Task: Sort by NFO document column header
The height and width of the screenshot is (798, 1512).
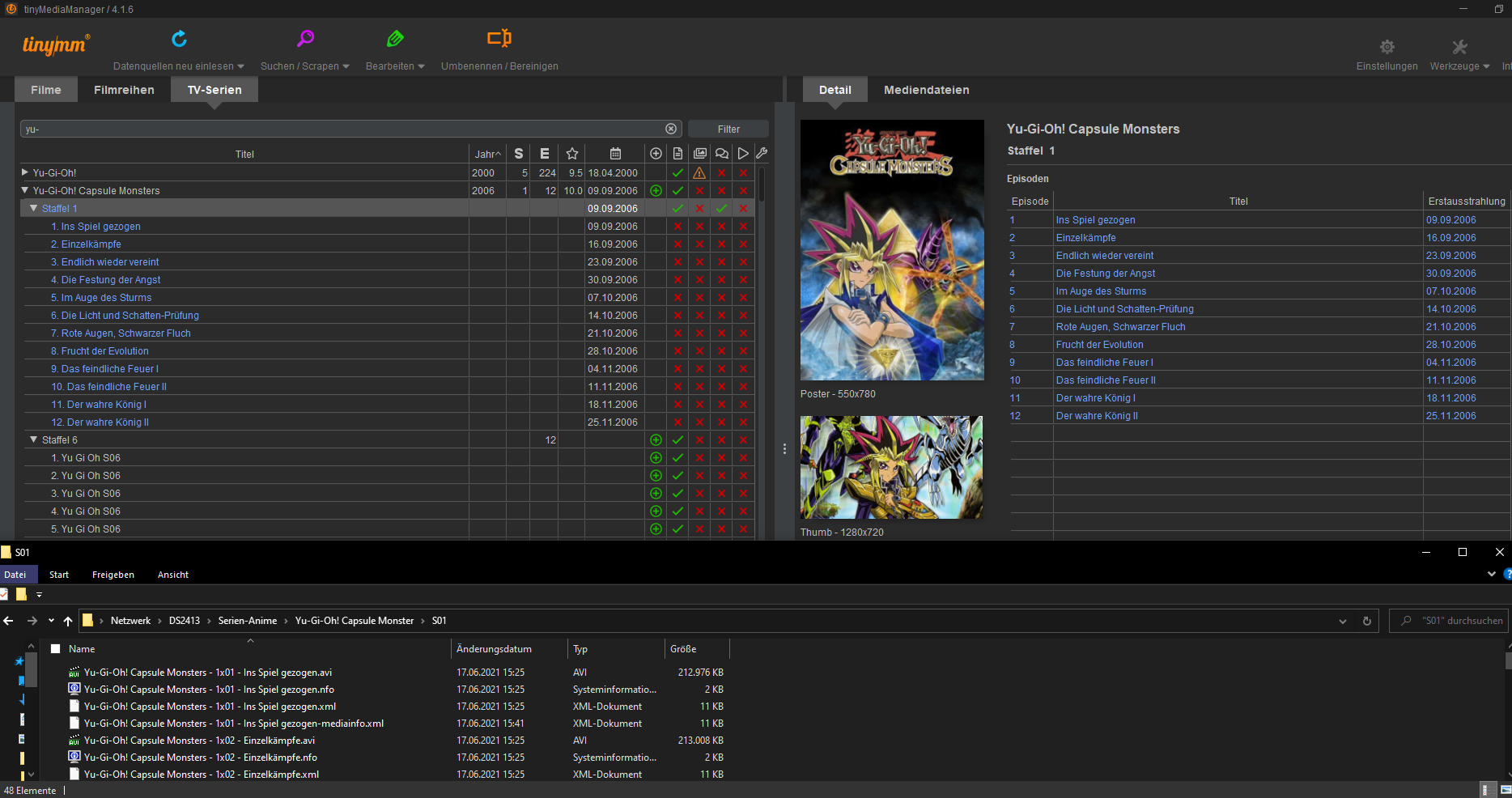Action: click(677, 153)
